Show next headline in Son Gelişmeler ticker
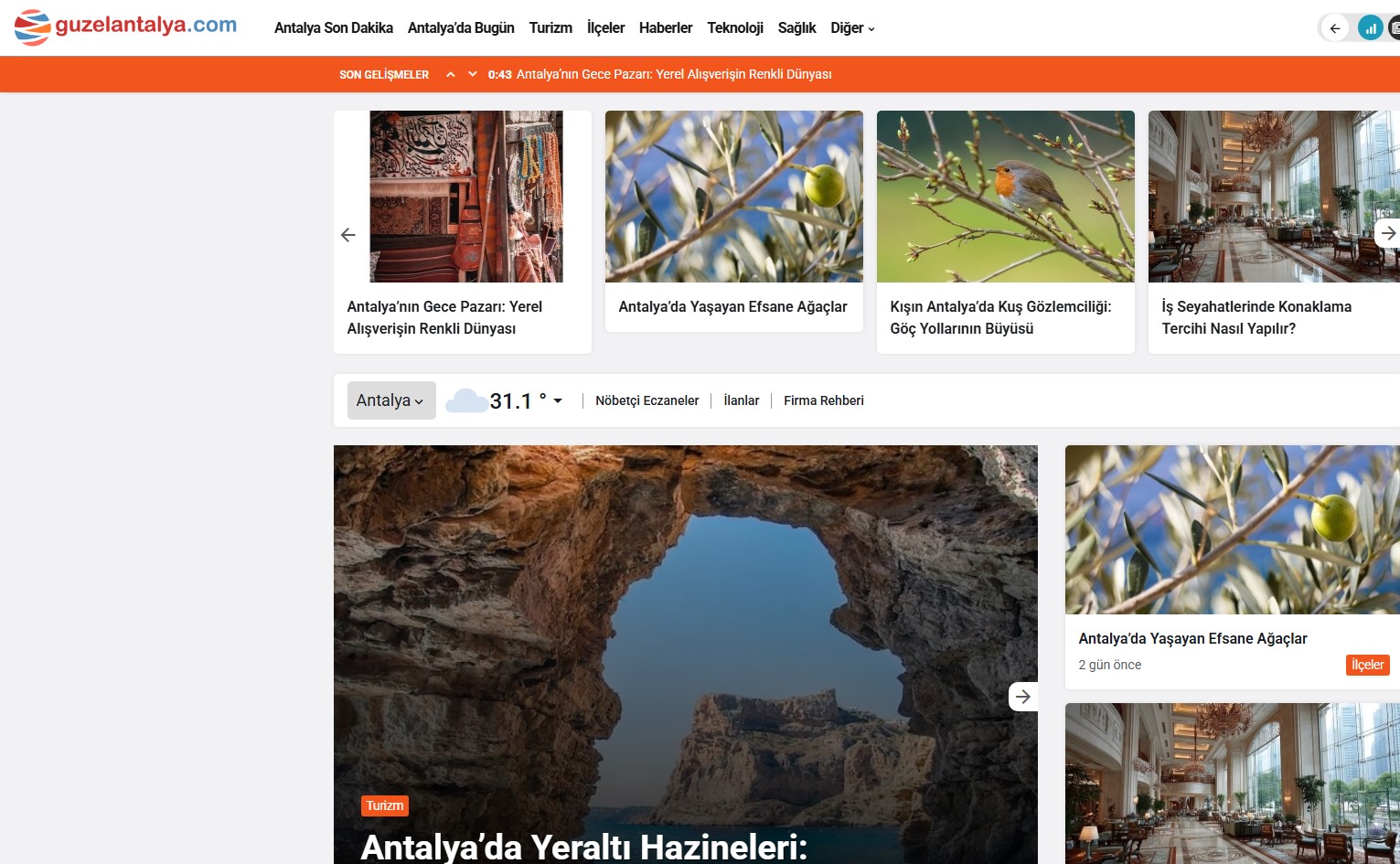This screenshot has height=864, width=1400. coord(472,74)
